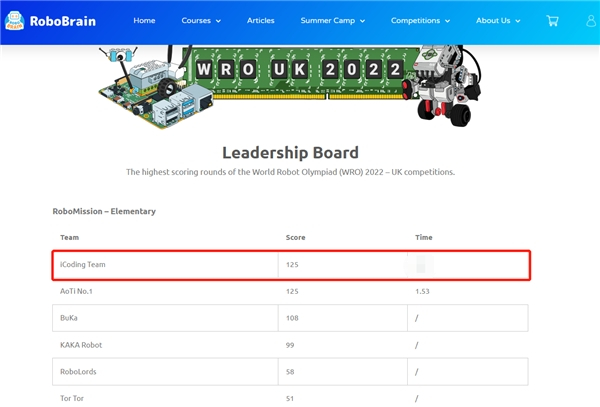Open the user account icon

(x=591, y=21)
